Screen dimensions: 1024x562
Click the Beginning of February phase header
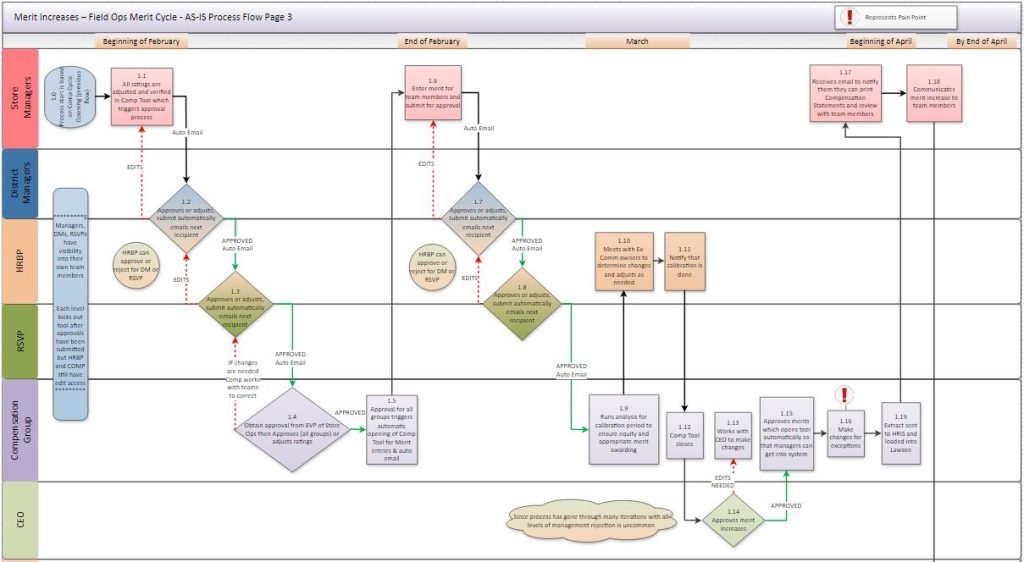[x=142, y=42]
